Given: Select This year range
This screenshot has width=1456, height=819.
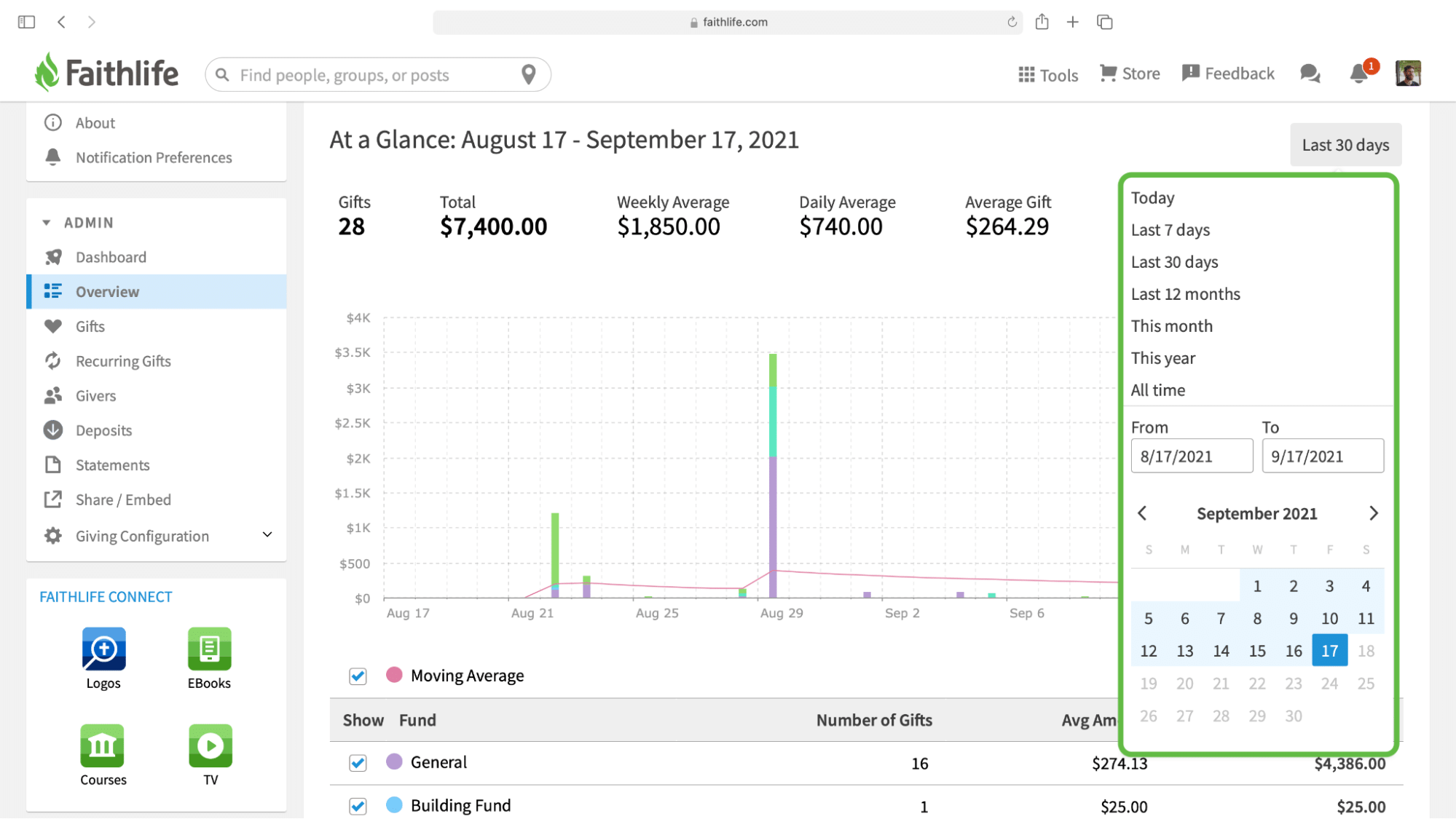Looking at the screenshot, I should (x=1162, y=358).
